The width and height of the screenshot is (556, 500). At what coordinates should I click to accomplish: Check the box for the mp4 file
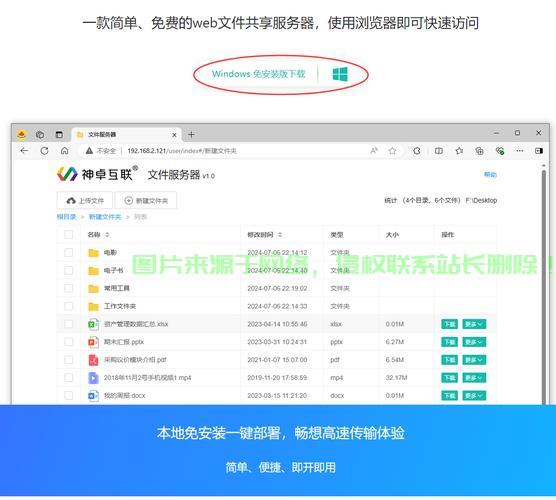68,377
